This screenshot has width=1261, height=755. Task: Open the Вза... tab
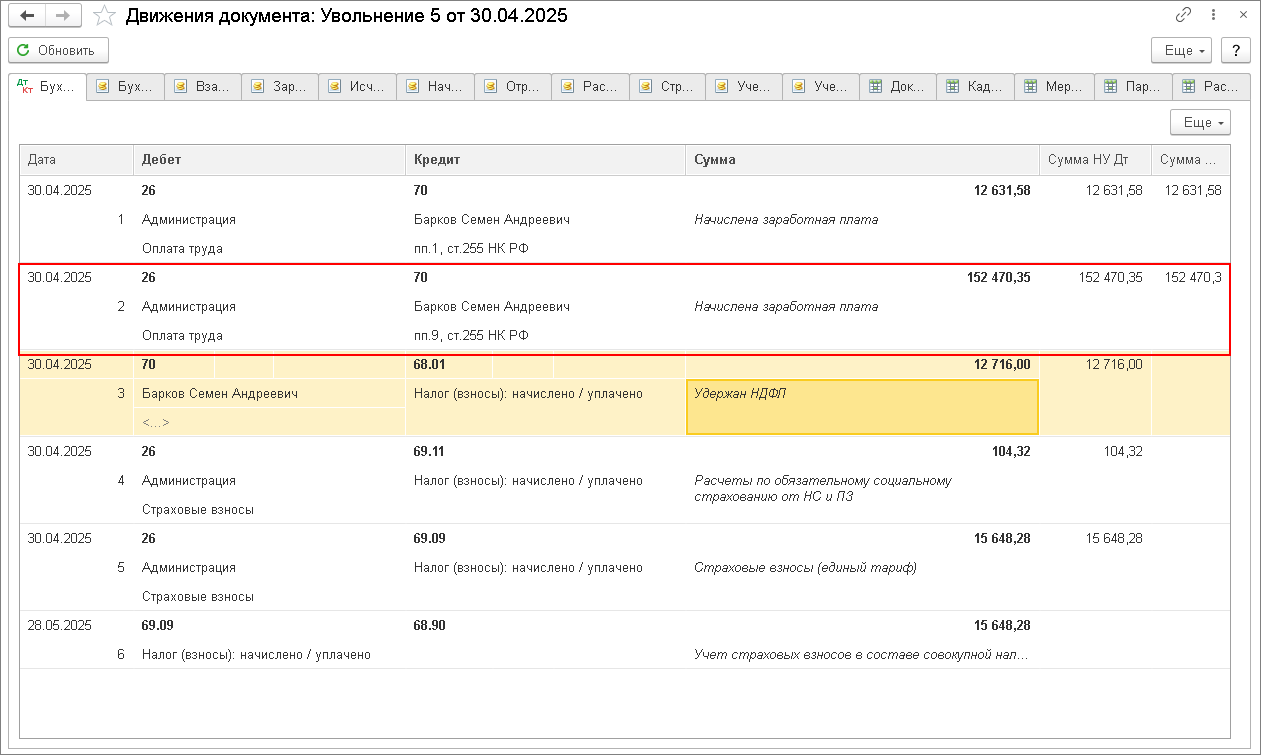(x=203, y=87)
